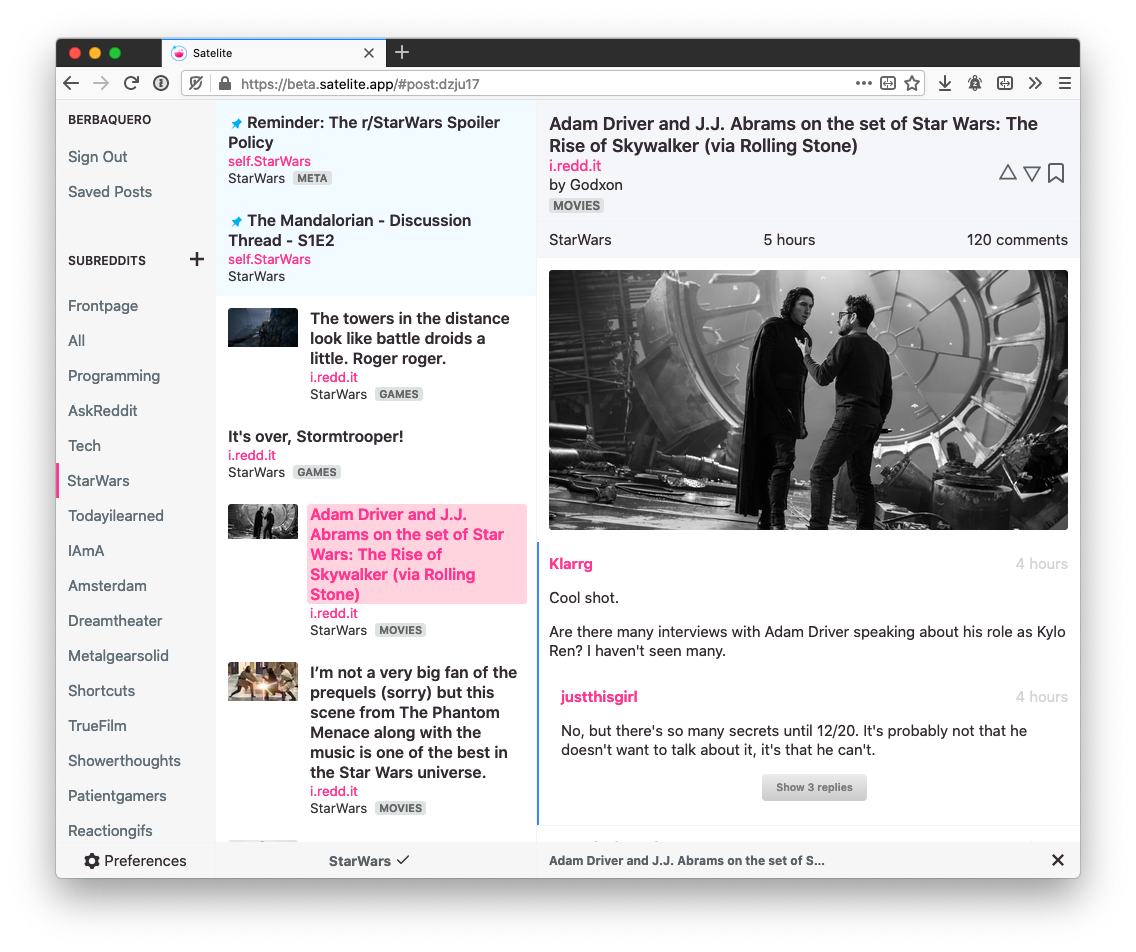Open Shortcuts subreddit

tap(101, 690)
